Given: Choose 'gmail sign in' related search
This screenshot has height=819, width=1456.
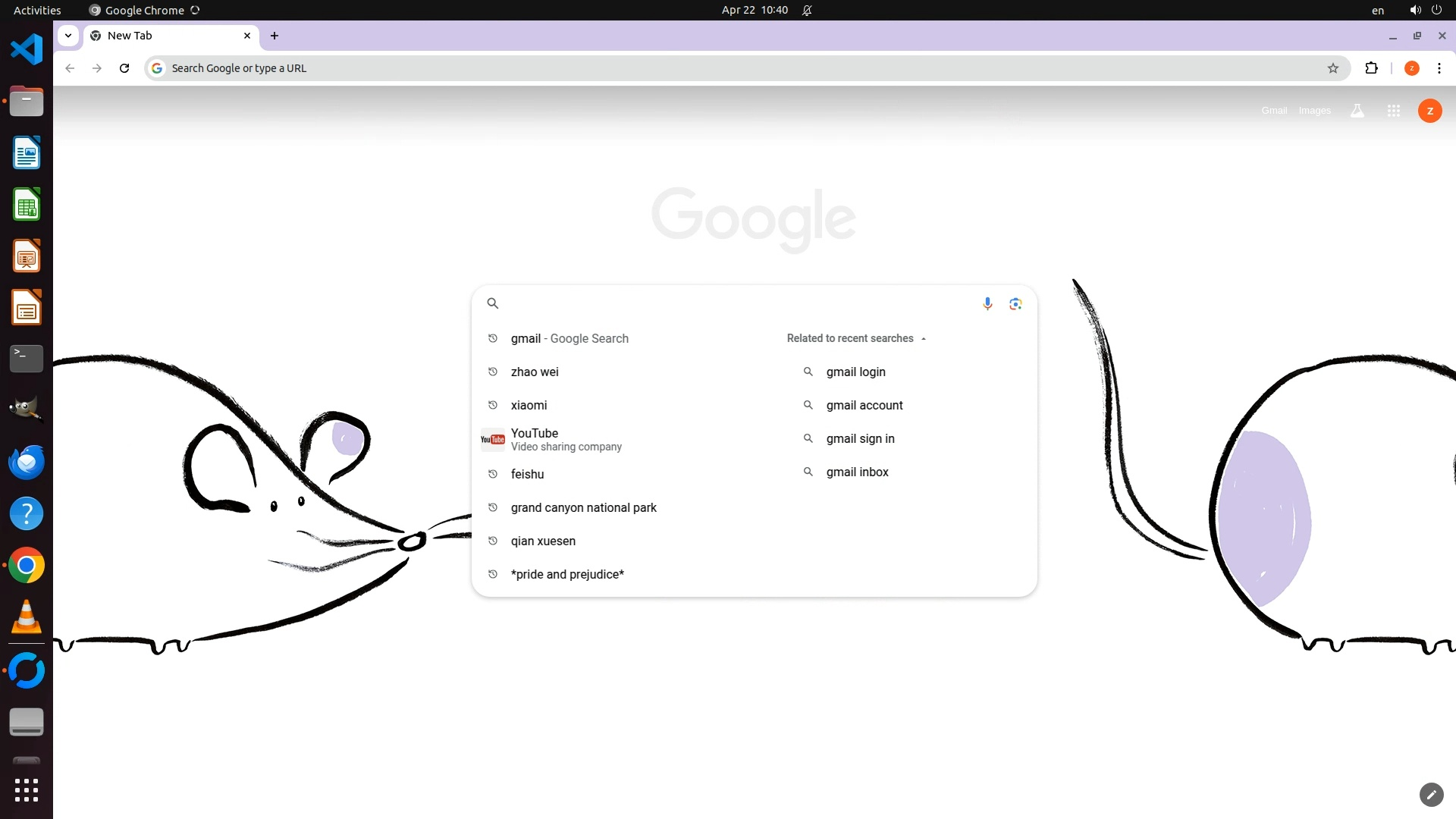Looking at the screenshot, I should pos(860,438).
